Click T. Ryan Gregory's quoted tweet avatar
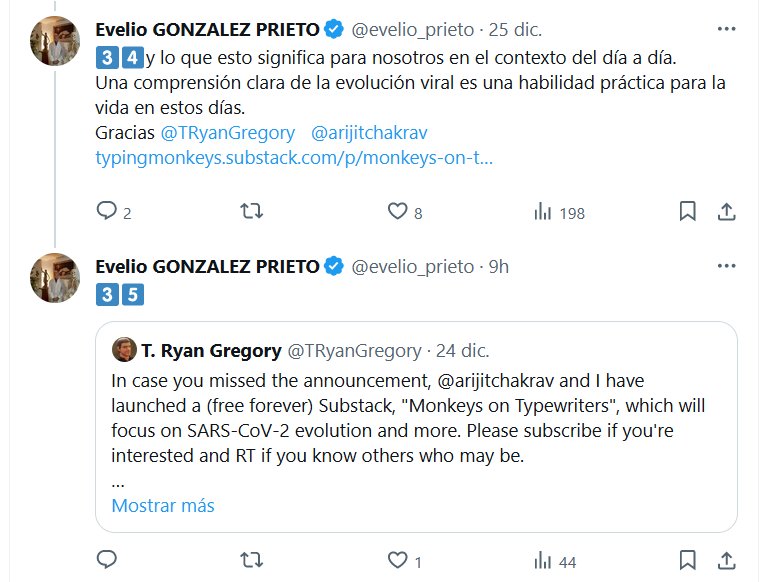 coord(125,351)
